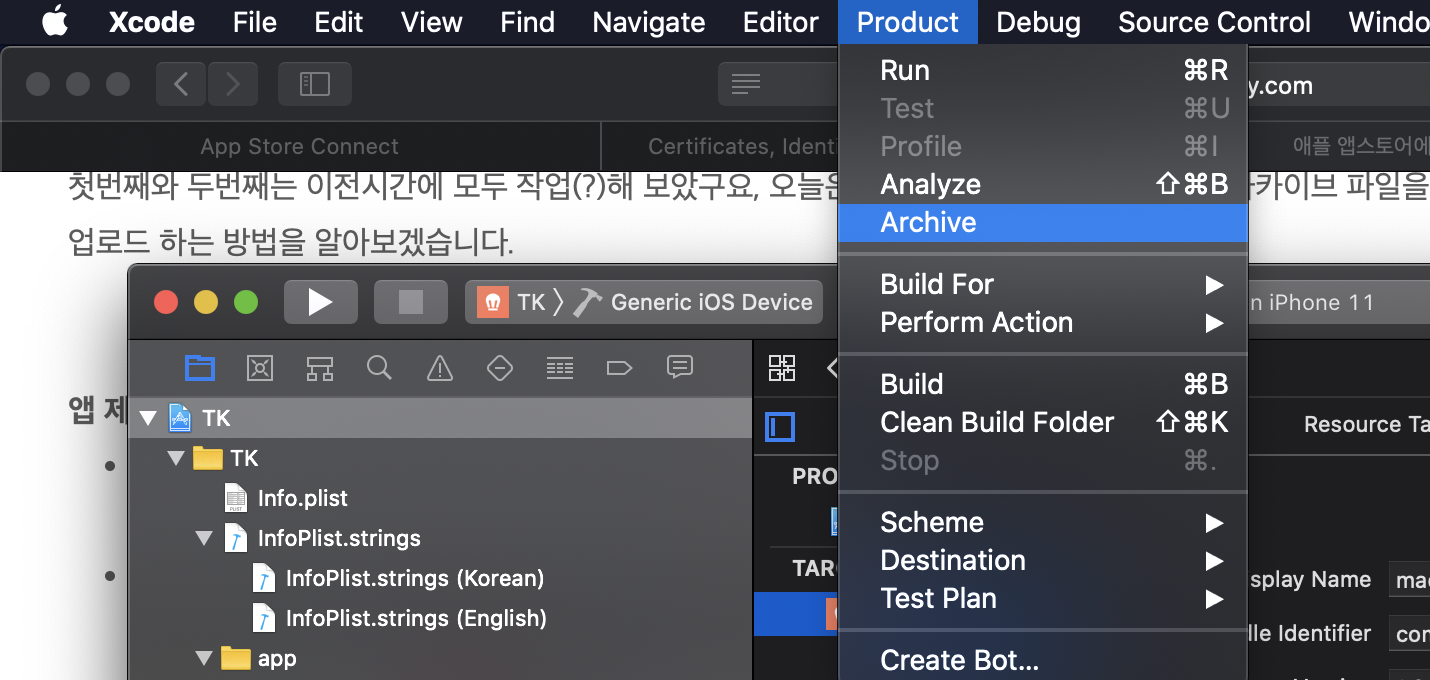Viewport: 1430px width, 680px height.
Task: Show the Debug navigator icon
Action: [560, 368]
